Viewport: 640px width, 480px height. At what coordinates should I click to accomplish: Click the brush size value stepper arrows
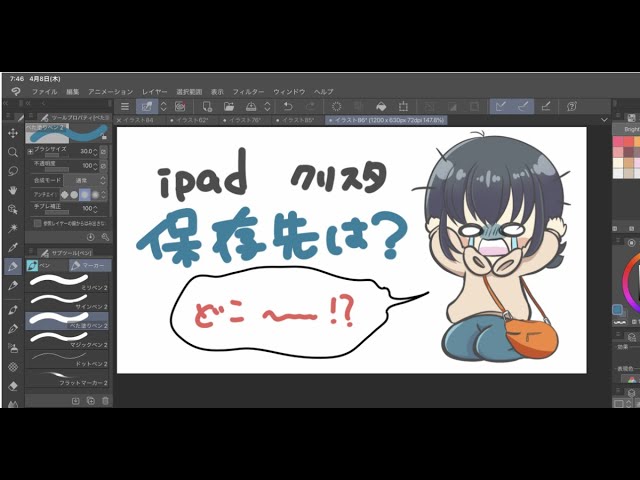[x=96, y=151]
